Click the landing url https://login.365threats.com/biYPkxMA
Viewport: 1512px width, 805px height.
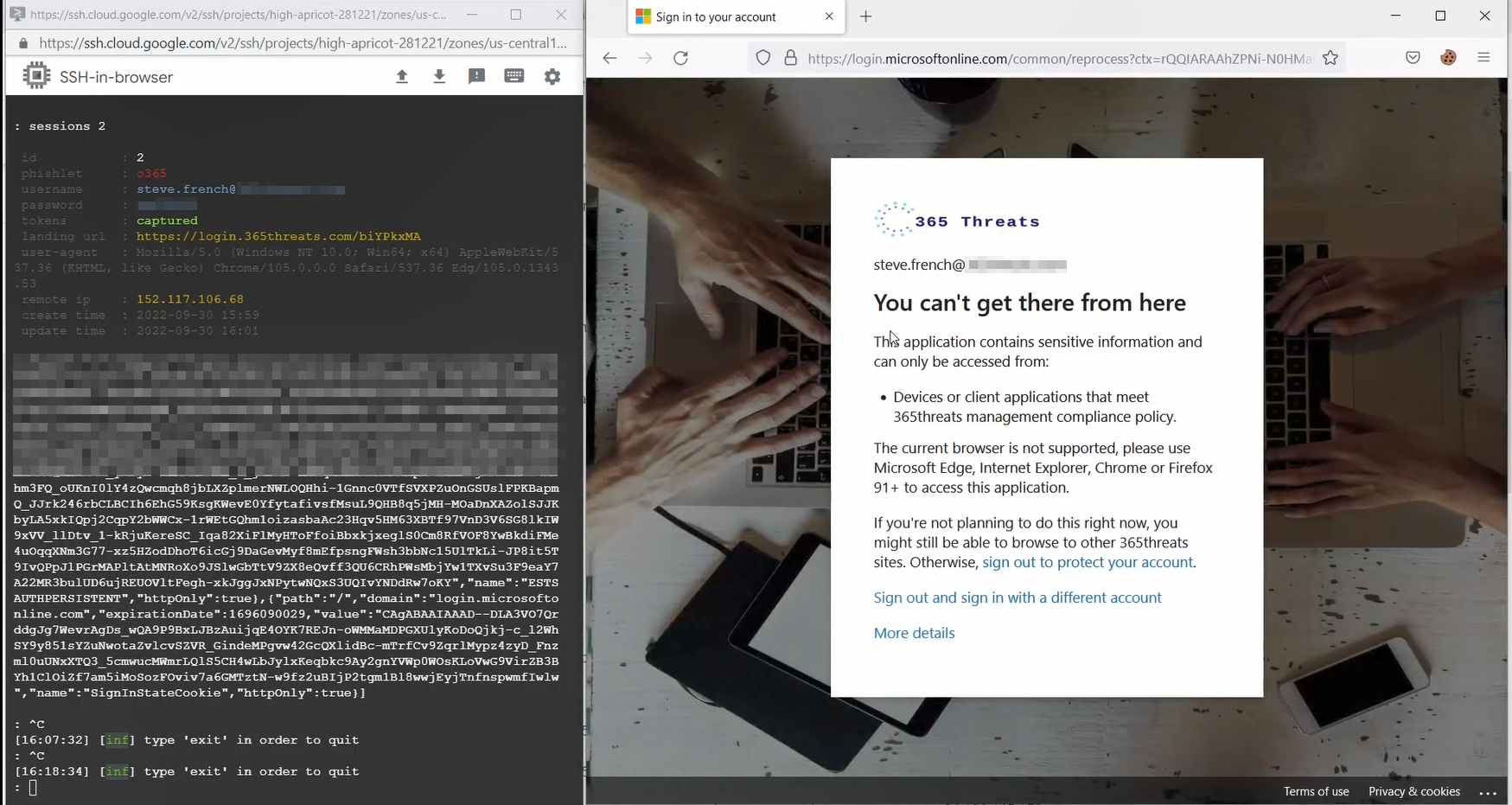click(278, 236)
